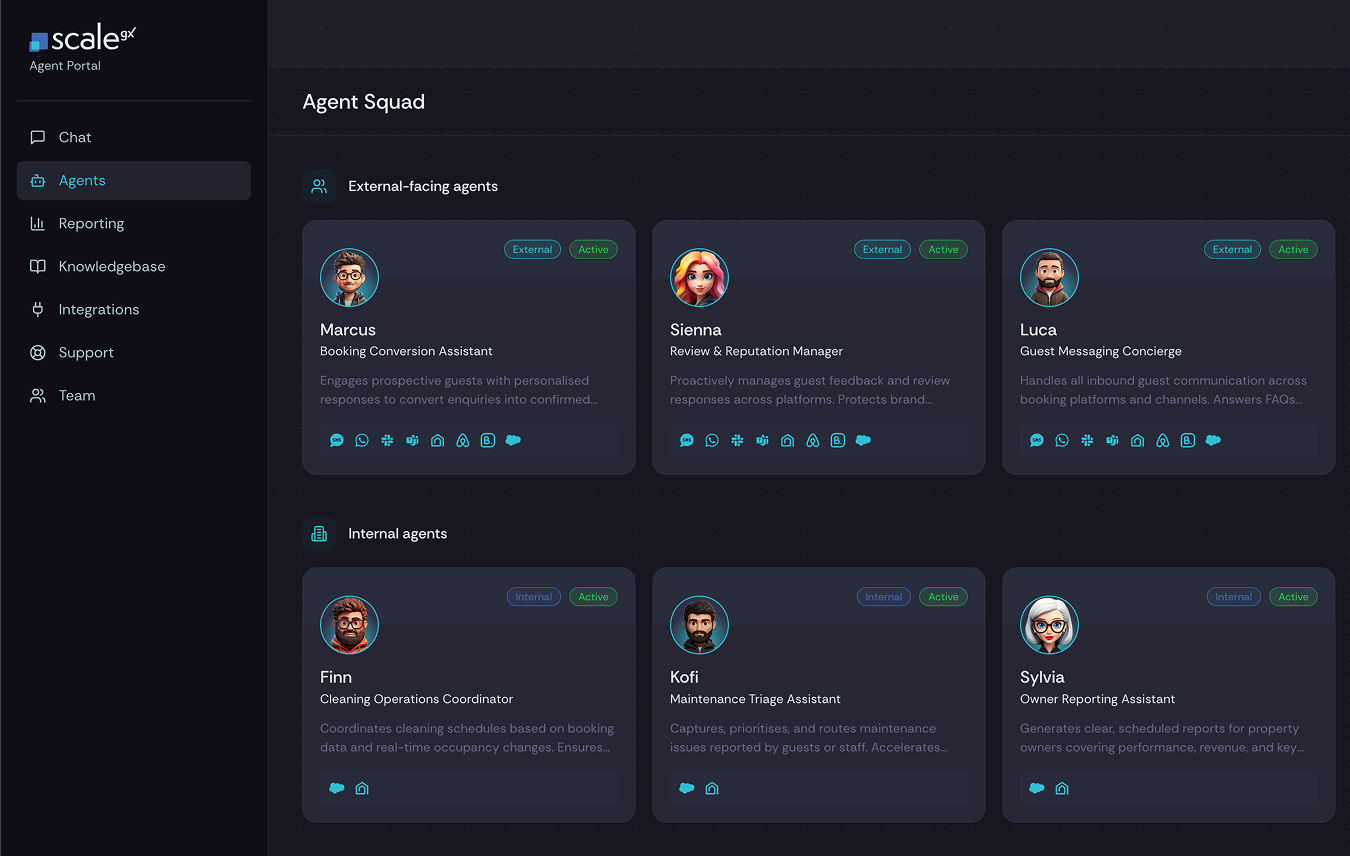Click the Booking.com icon on Sienna's card
The image size is (1350, 856).
pos(837,440)
